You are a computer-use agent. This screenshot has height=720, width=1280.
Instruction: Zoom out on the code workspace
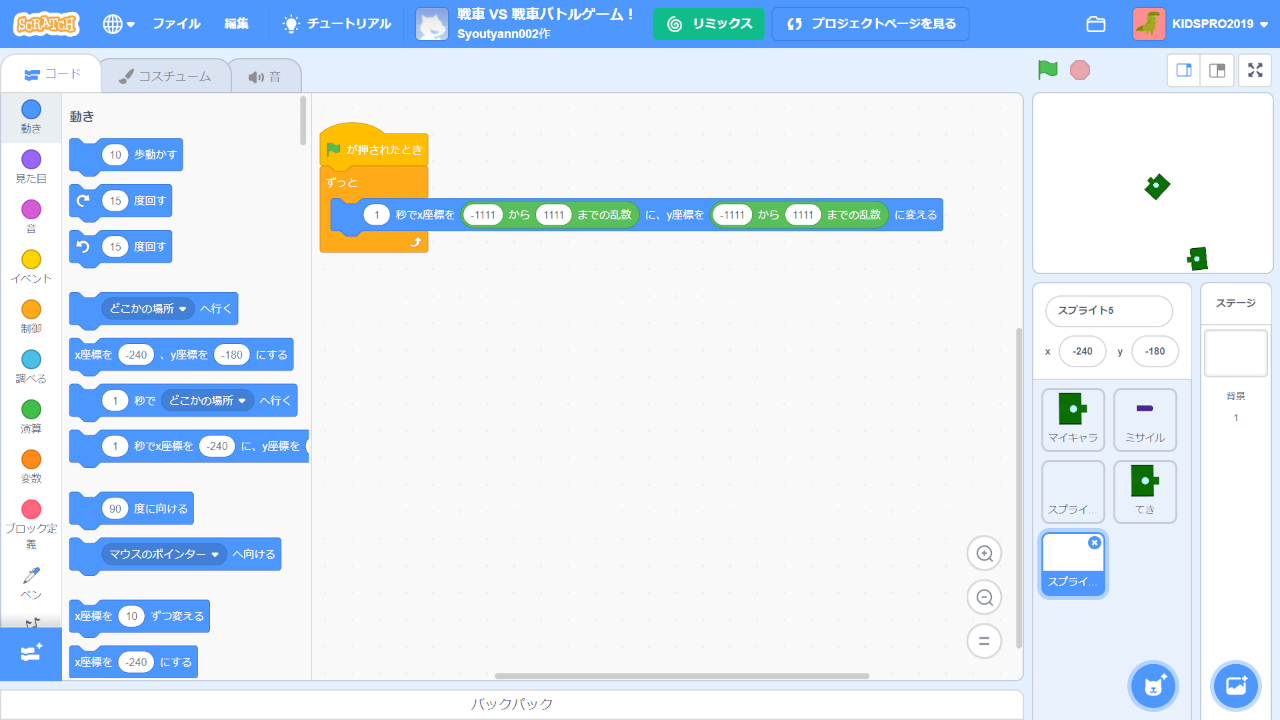[984, 598]
